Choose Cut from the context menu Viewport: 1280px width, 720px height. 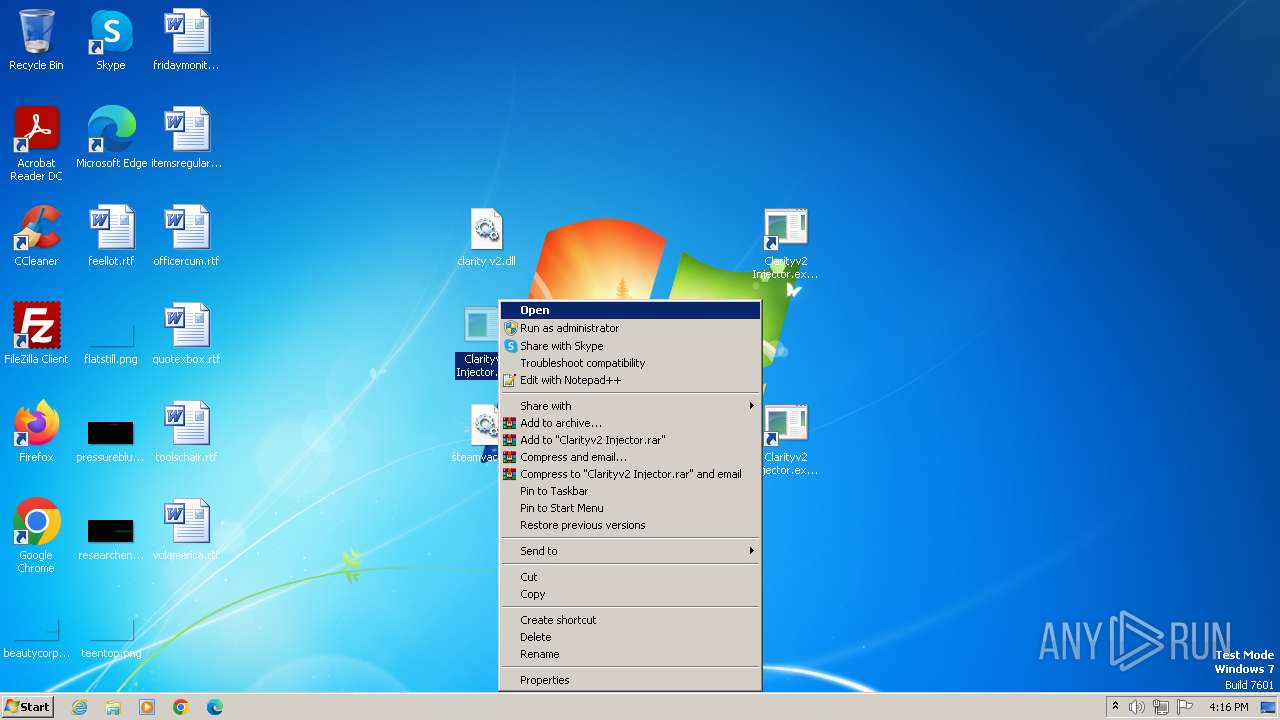[630, 577]
